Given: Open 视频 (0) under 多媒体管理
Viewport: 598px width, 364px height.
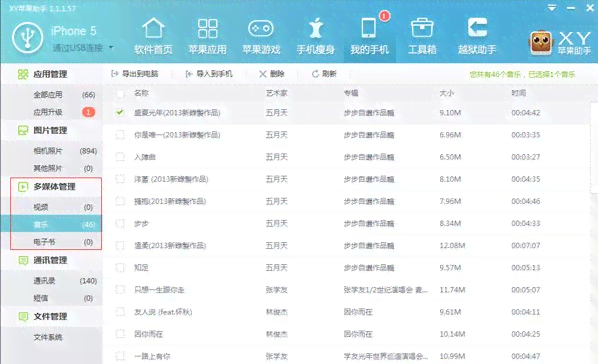Looking at the screenshot, I should pyautogui.click(x=51, y=207).
